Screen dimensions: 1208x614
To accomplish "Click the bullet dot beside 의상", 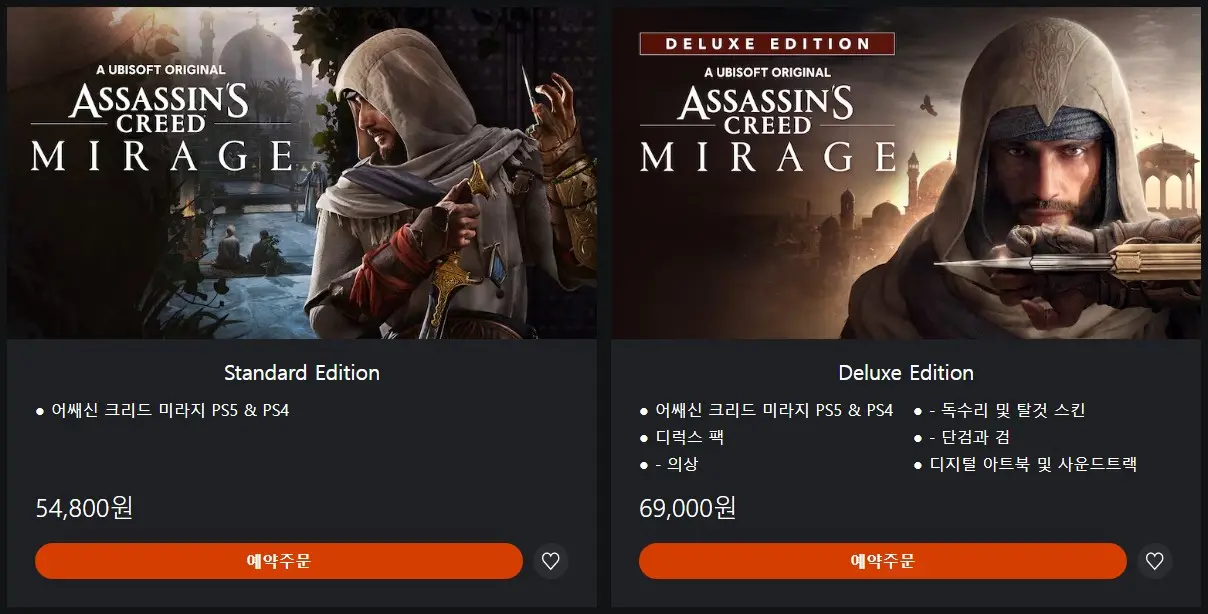I will pyautogui.click(x=642, y=464).
